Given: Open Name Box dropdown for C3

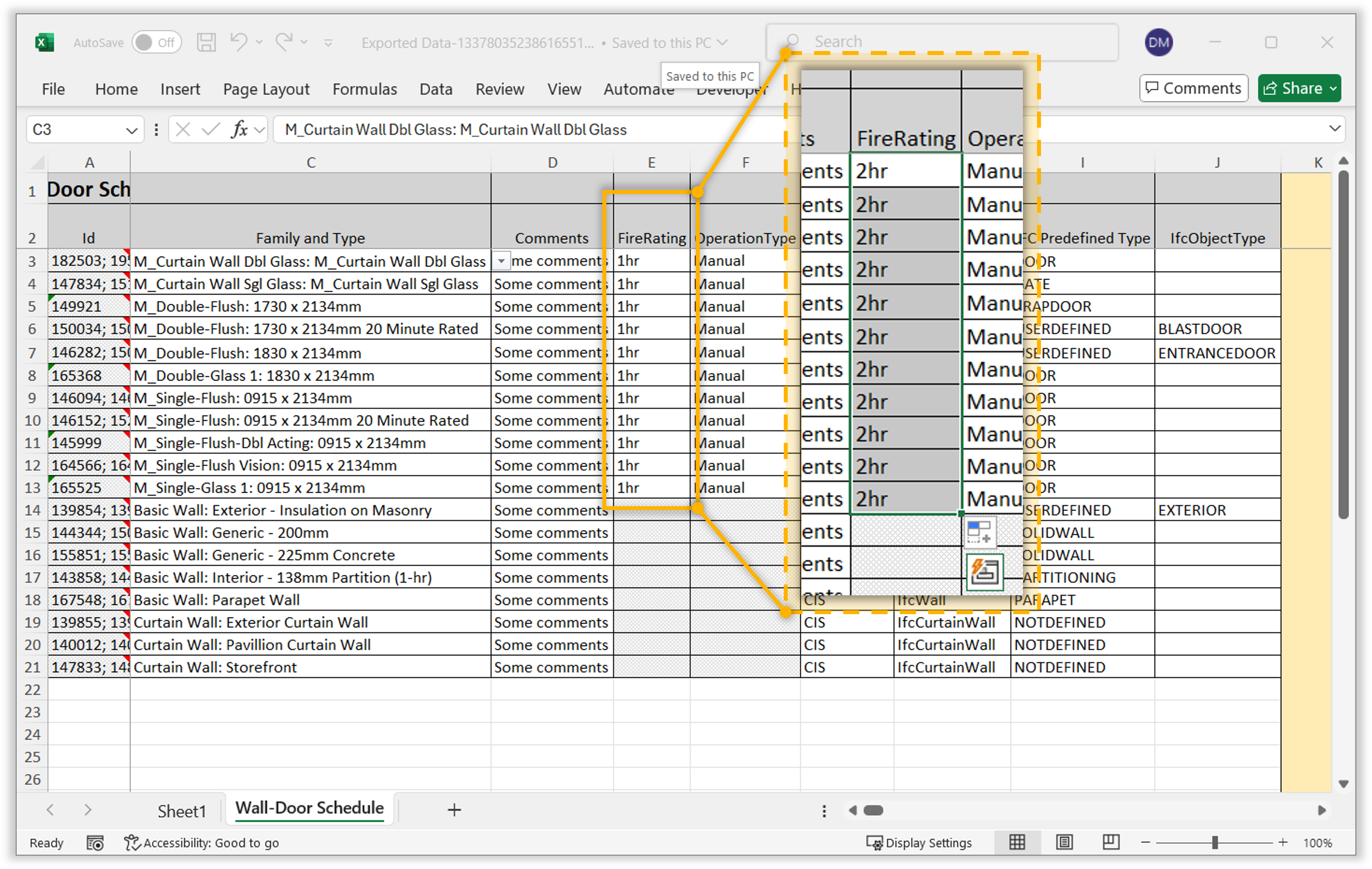Looking at the screenshot, I should coord(132,130).
